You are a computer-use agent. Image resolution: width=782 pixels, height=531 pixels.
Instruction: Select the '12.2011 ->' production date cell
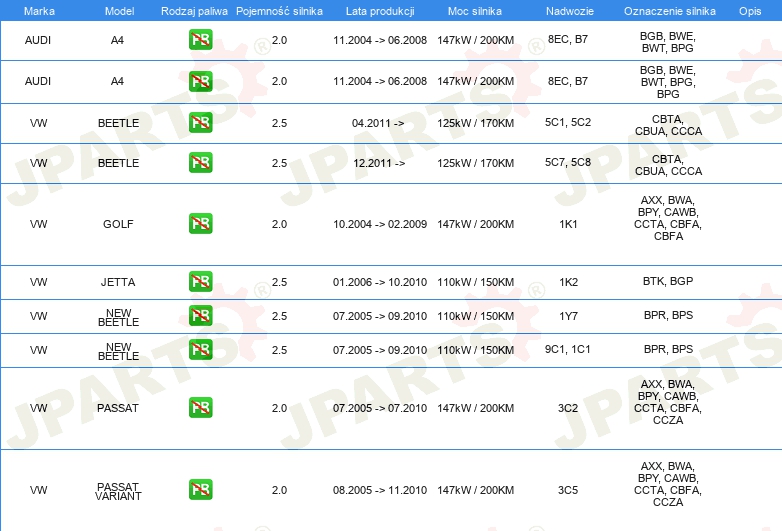point(379,163)
